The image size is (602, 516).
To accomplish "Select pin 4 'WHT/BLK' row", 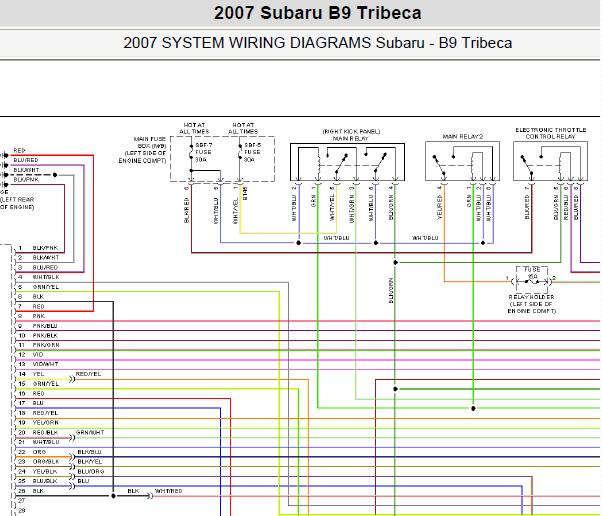I will [38, 277].
